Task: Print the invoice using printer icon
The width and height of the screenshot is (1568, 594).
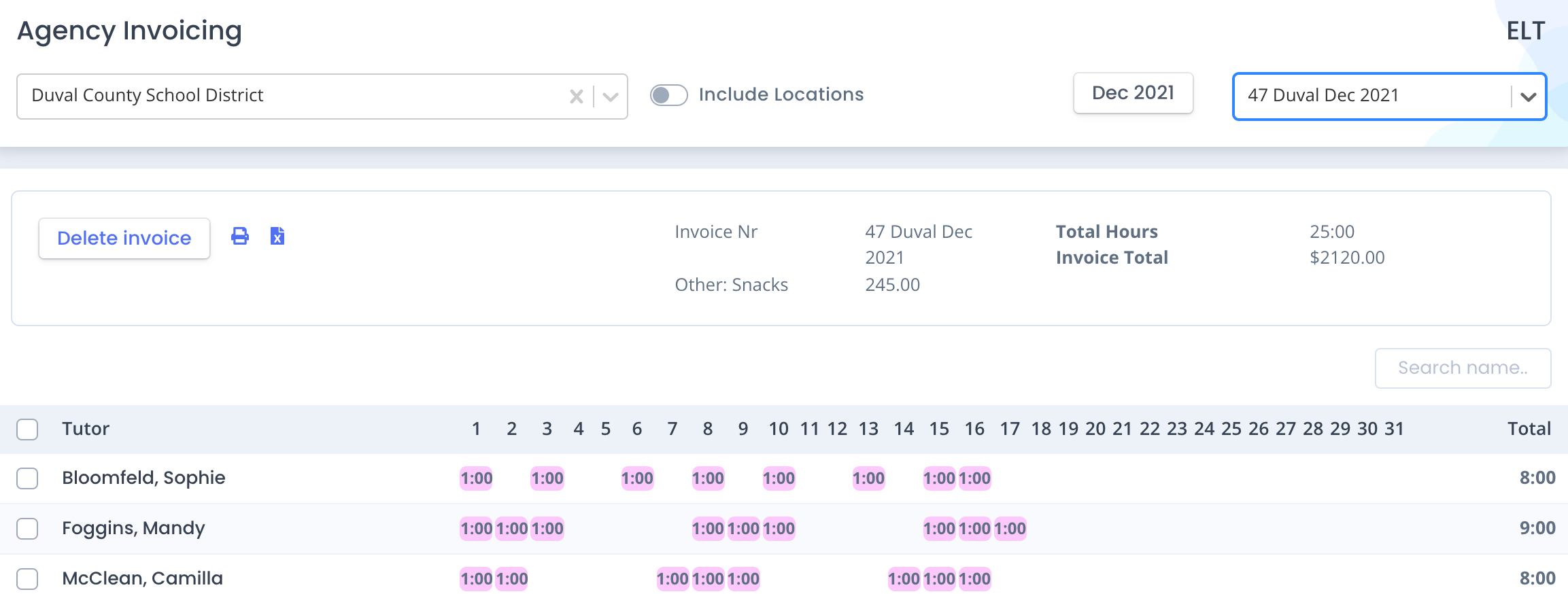Action: tap(240, 237)
